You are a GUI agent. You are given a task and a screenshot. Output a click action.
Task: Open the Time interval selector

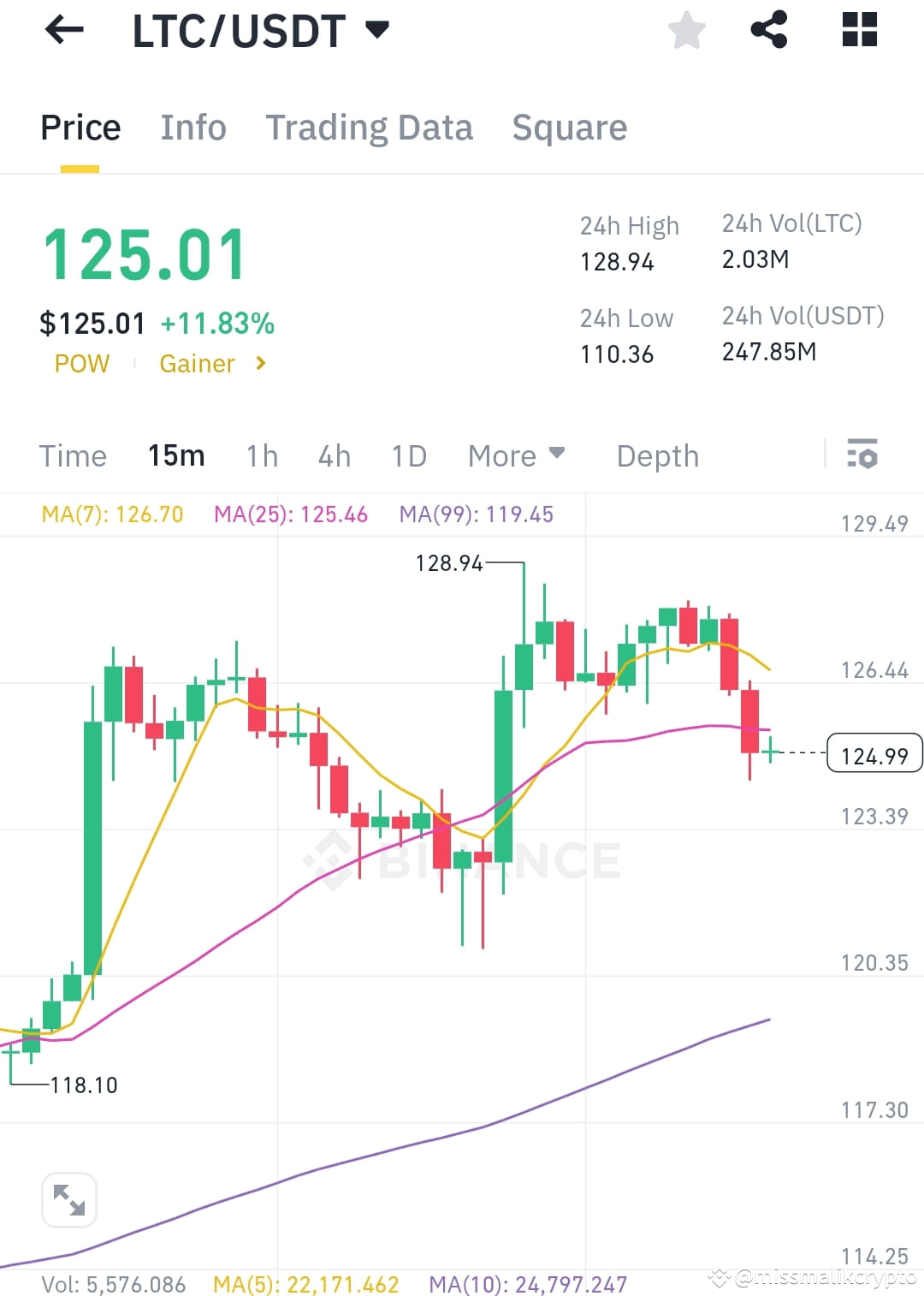coord(73,455)
